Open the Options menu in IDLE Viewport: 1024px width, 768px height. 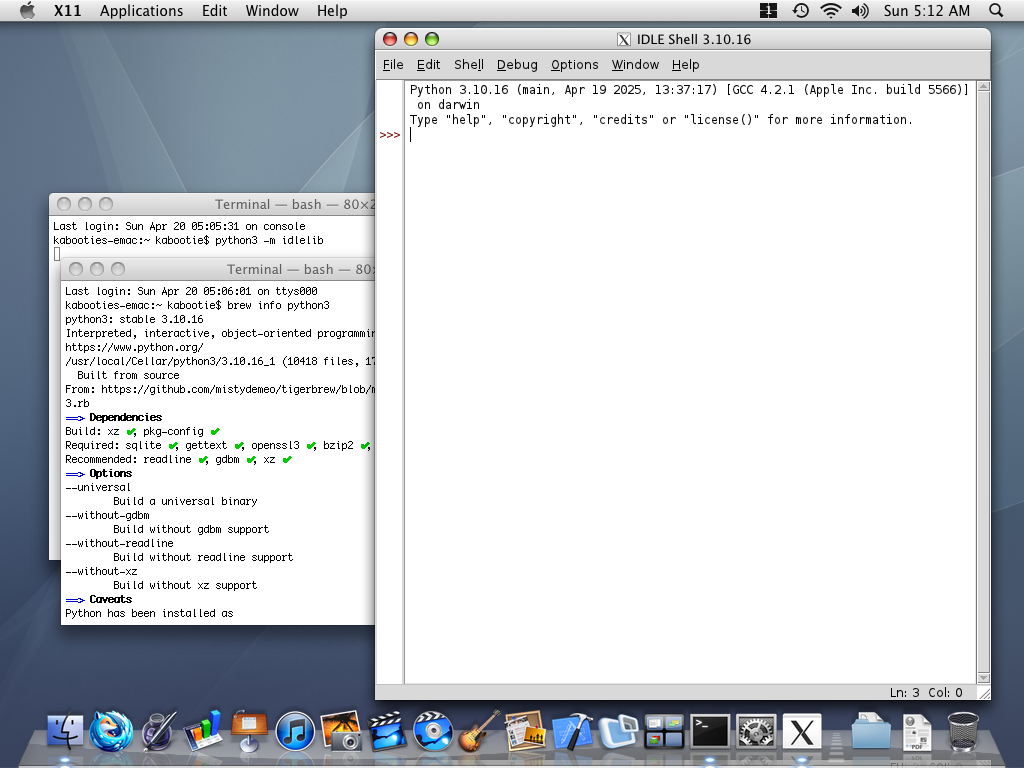[x=575, y=65]
